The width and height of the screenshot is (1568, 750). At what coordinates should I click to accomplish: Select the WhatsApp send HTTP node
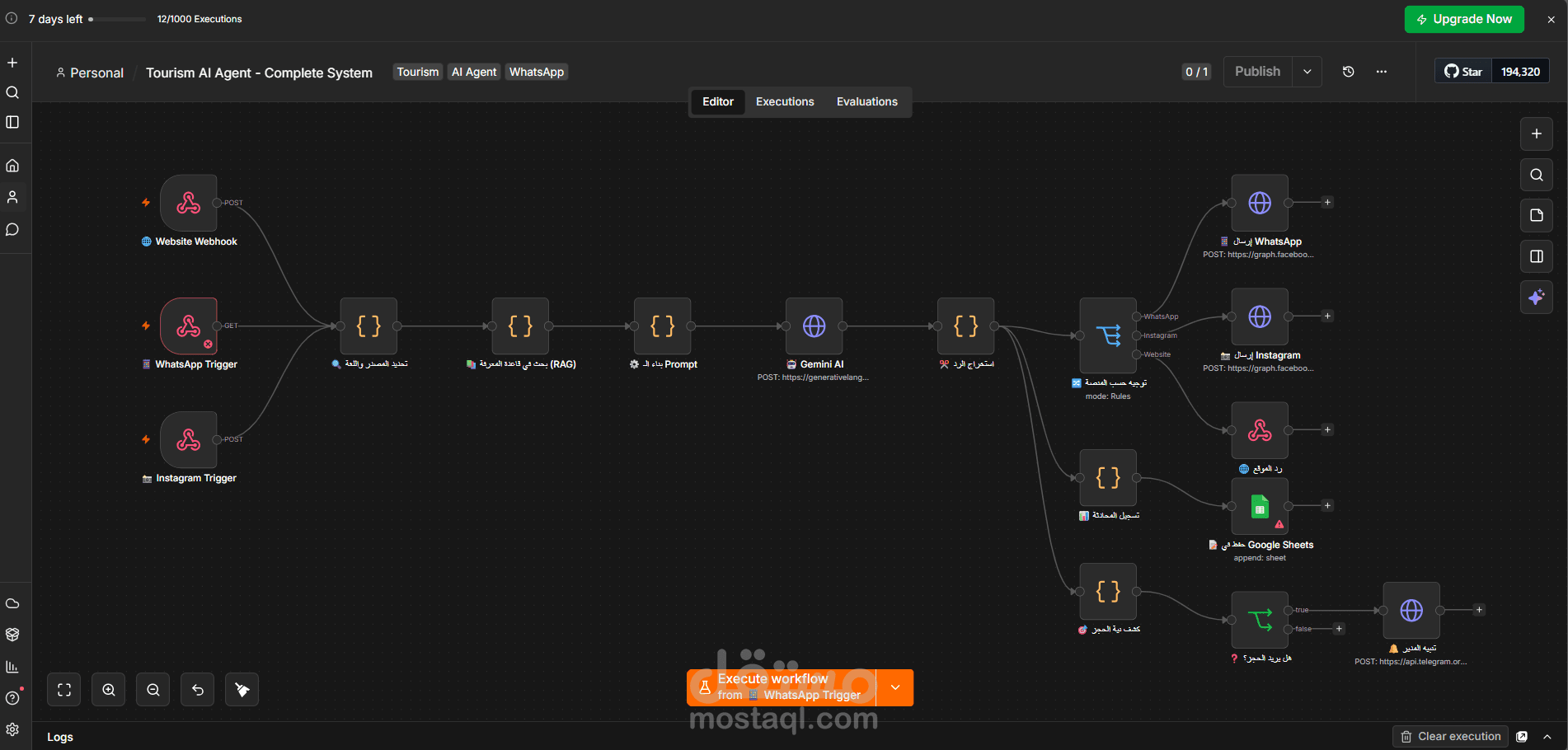click(1260, 203)
